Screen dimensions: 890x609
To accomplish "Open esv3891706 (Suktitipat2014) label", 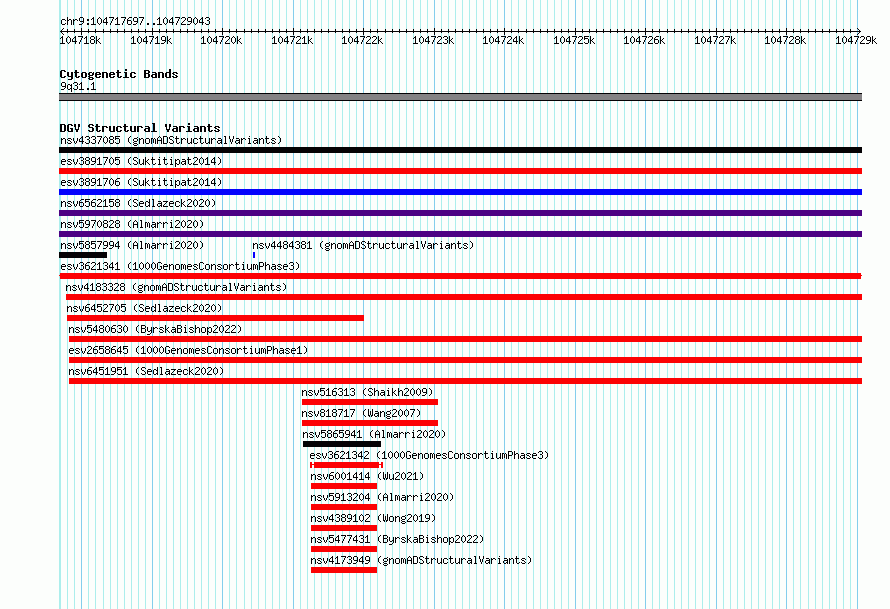I will [141, 182].
